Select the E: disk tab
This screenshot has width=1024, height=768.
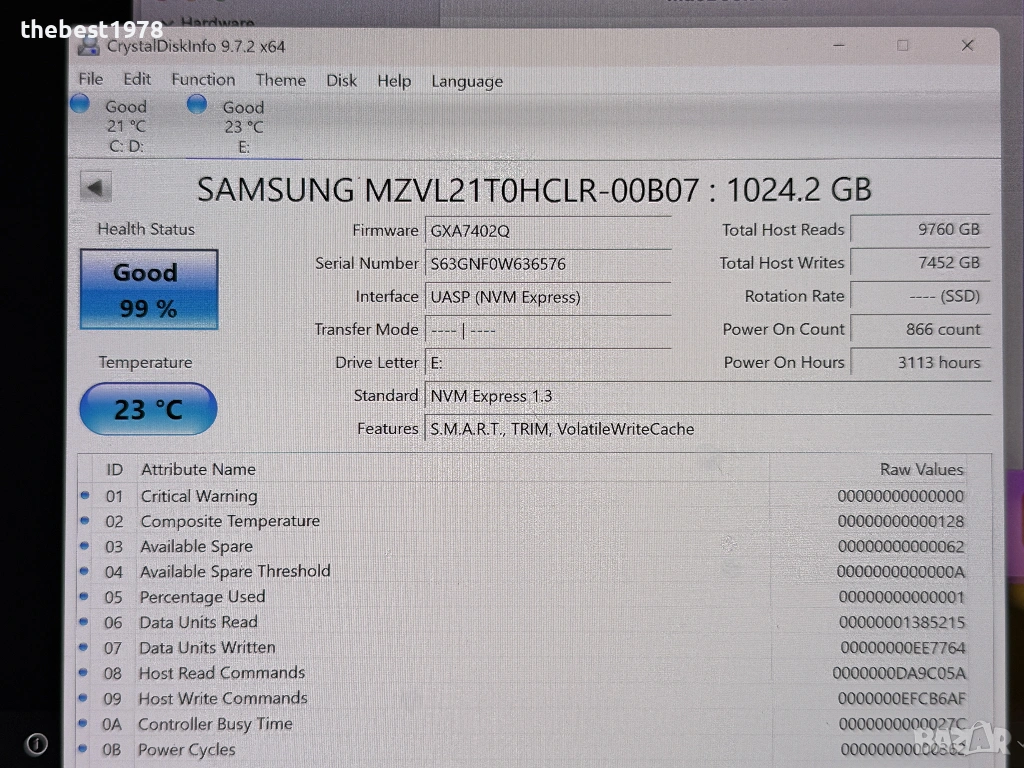pos(243,127)
